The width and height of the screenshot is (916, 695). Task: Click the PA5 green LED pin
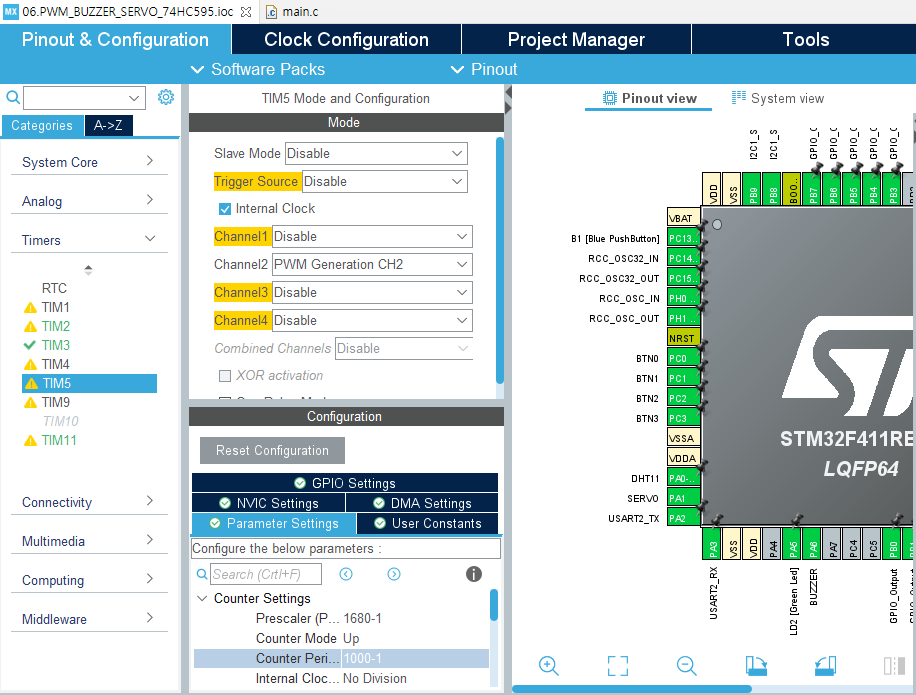click(x=793, y=544)
